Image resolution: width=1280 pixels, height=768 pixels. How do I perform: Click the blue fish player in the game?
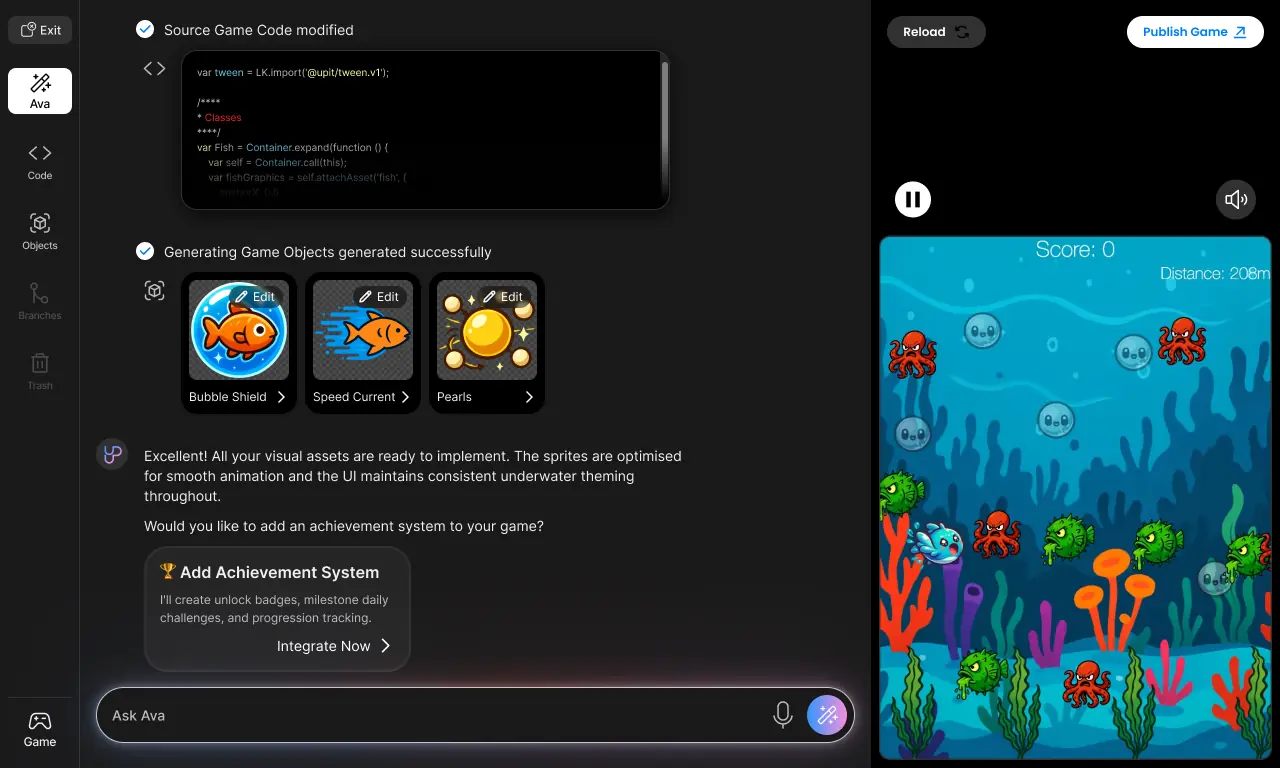938,543
